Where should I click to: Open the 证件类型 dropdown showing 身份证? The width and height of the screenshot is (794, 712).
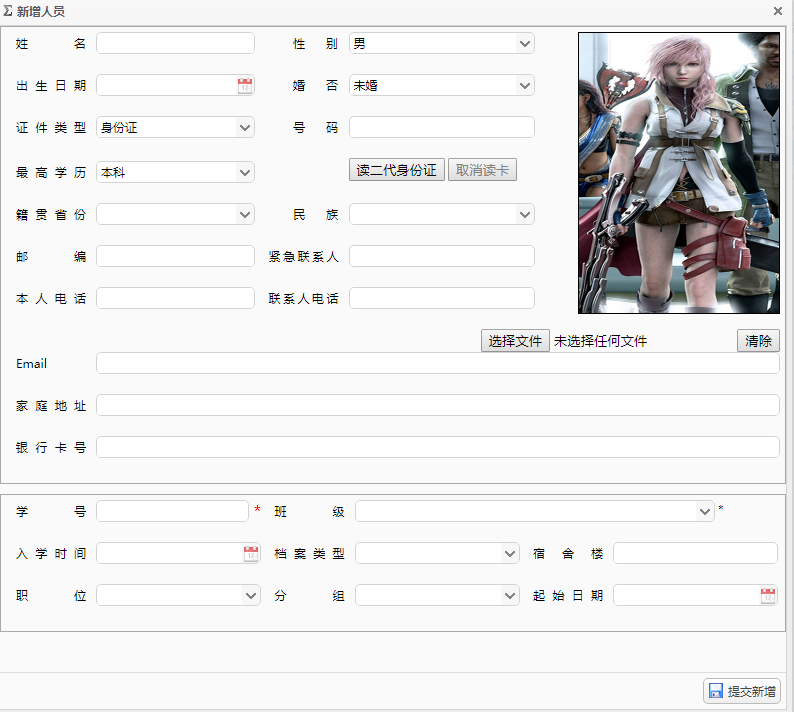pos(175,128)
